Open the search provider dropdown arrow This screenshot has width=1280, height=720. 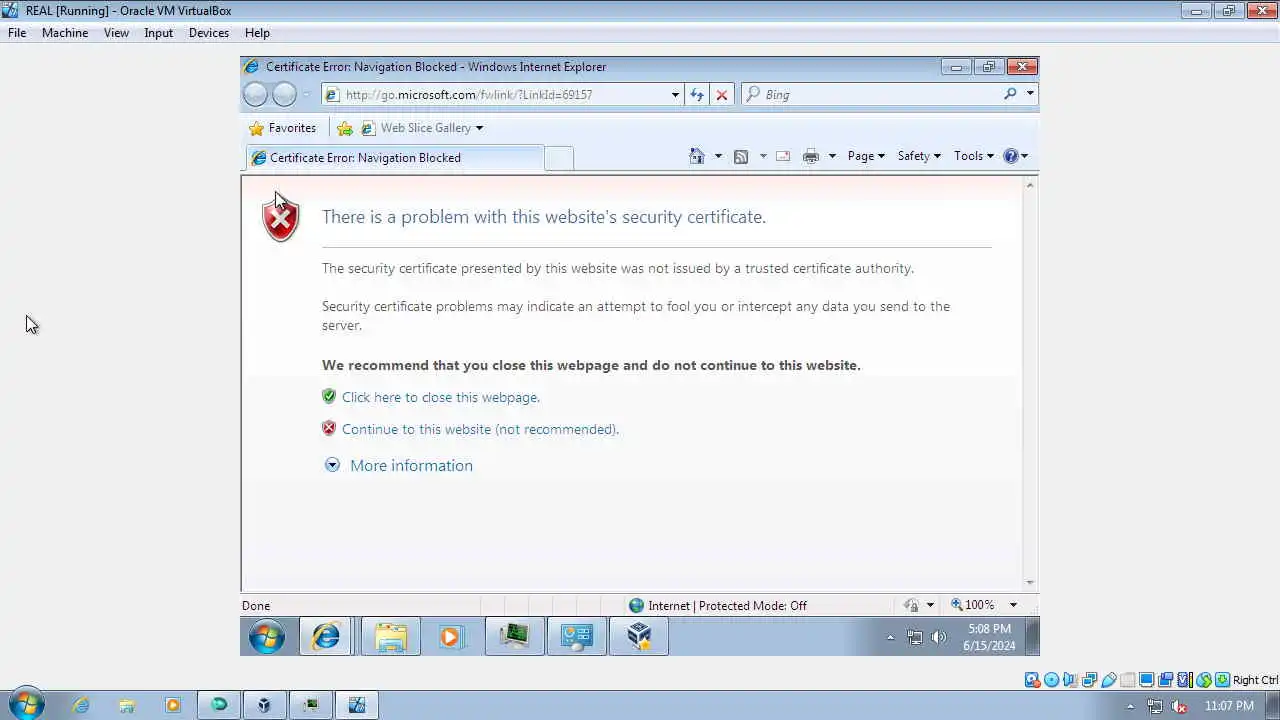click(x=1030, y=94)
